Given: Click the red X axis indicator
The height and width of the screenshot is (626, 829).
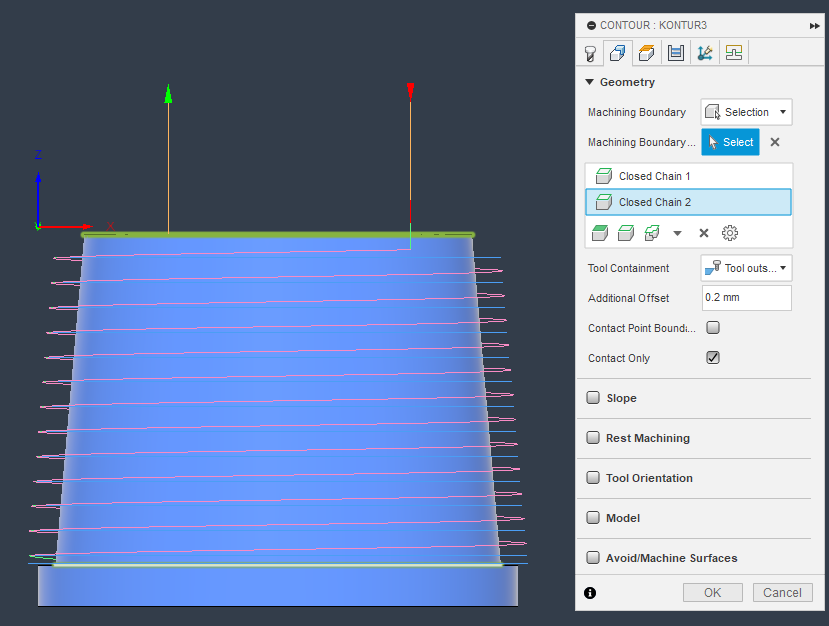Looking at the screenshot, I should point(66,226).
